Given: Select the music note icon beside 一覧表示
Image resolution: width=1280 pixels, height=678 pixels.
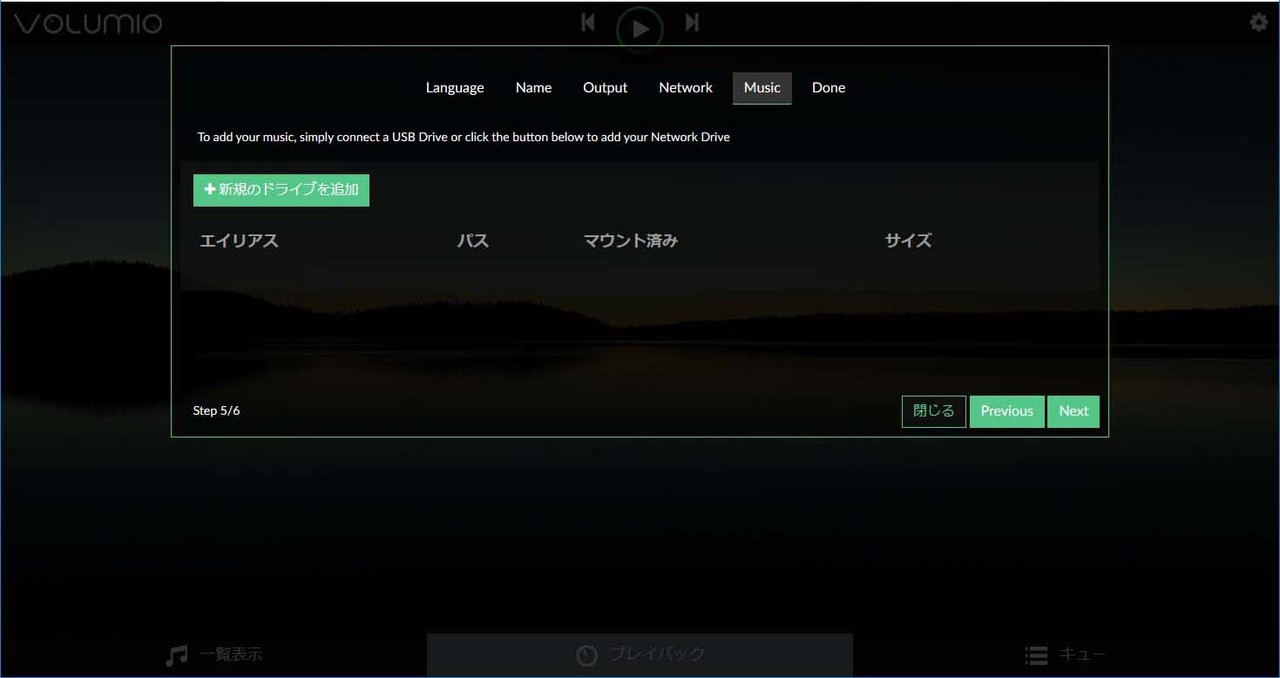Looking at the screenshot, I should [x=176, y=654].
